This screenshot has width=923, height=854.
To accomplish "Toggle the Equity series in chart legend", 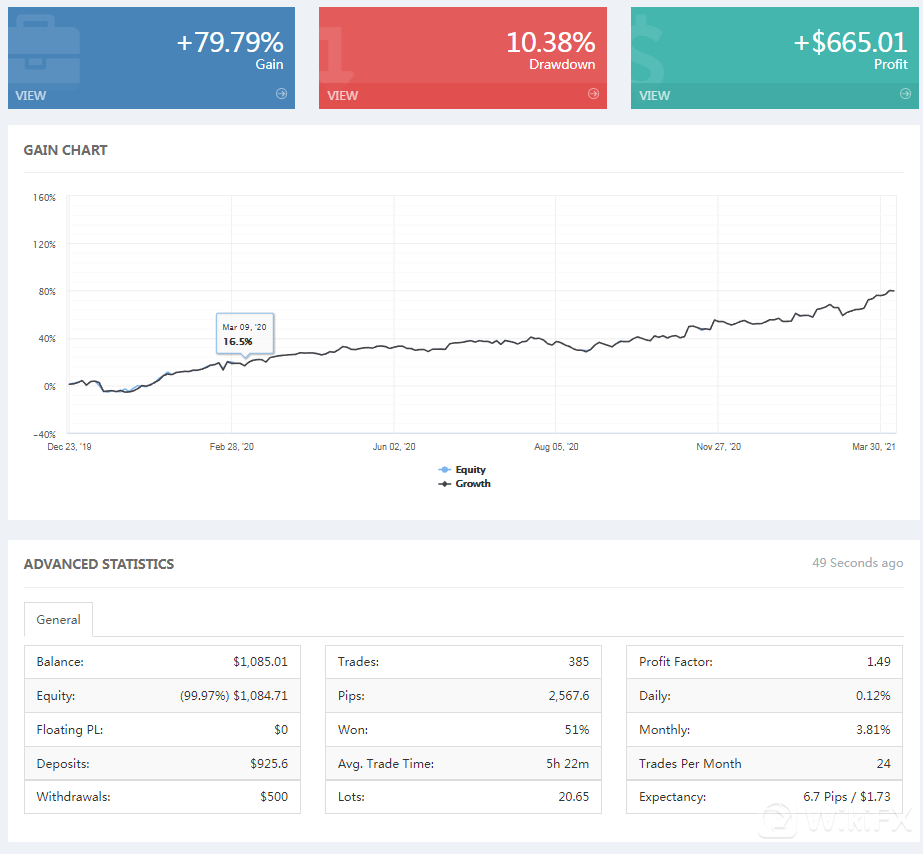I will click(x=470, y=469).
